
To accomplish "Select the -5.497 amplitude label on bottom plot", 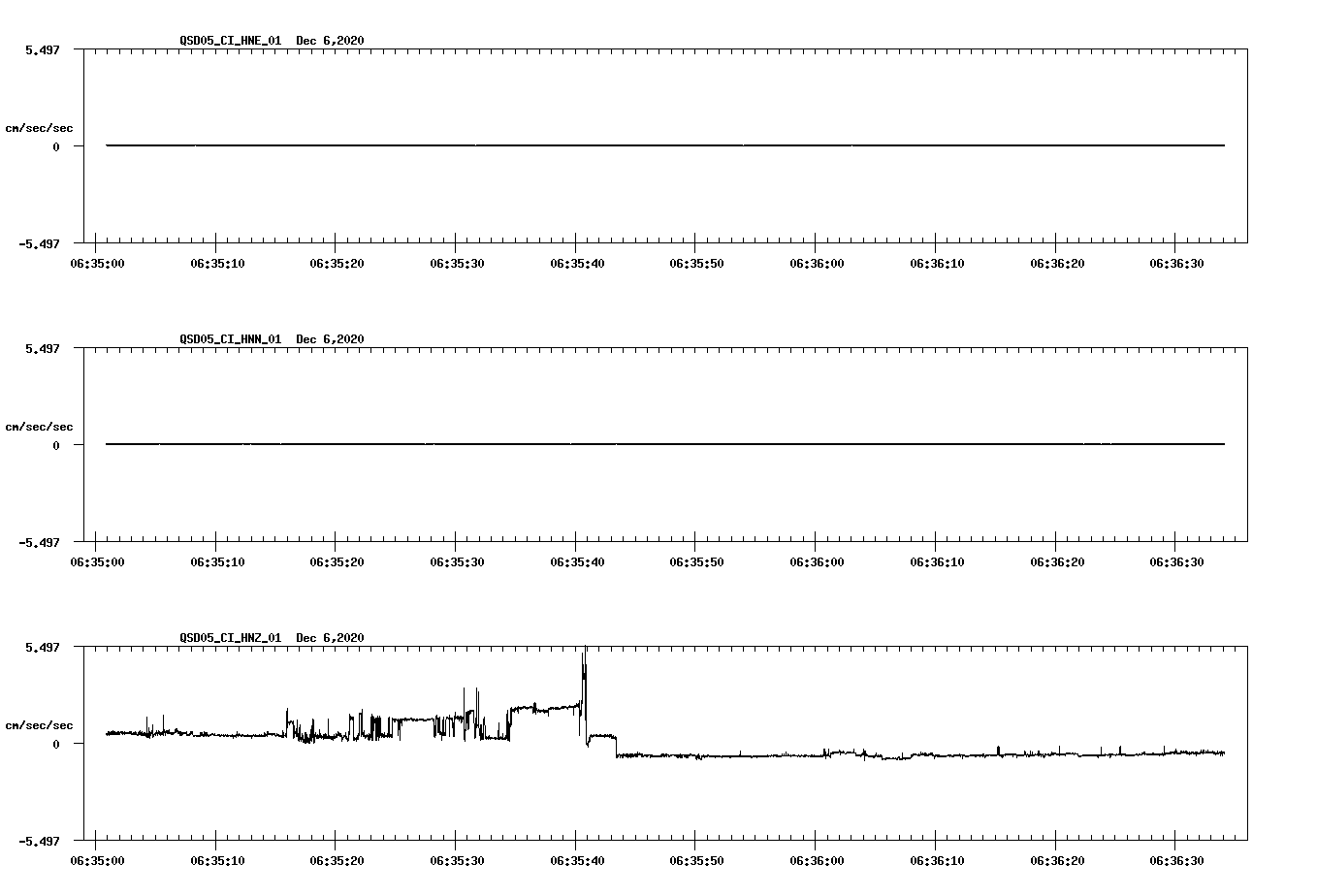I will tap(38, 843).
